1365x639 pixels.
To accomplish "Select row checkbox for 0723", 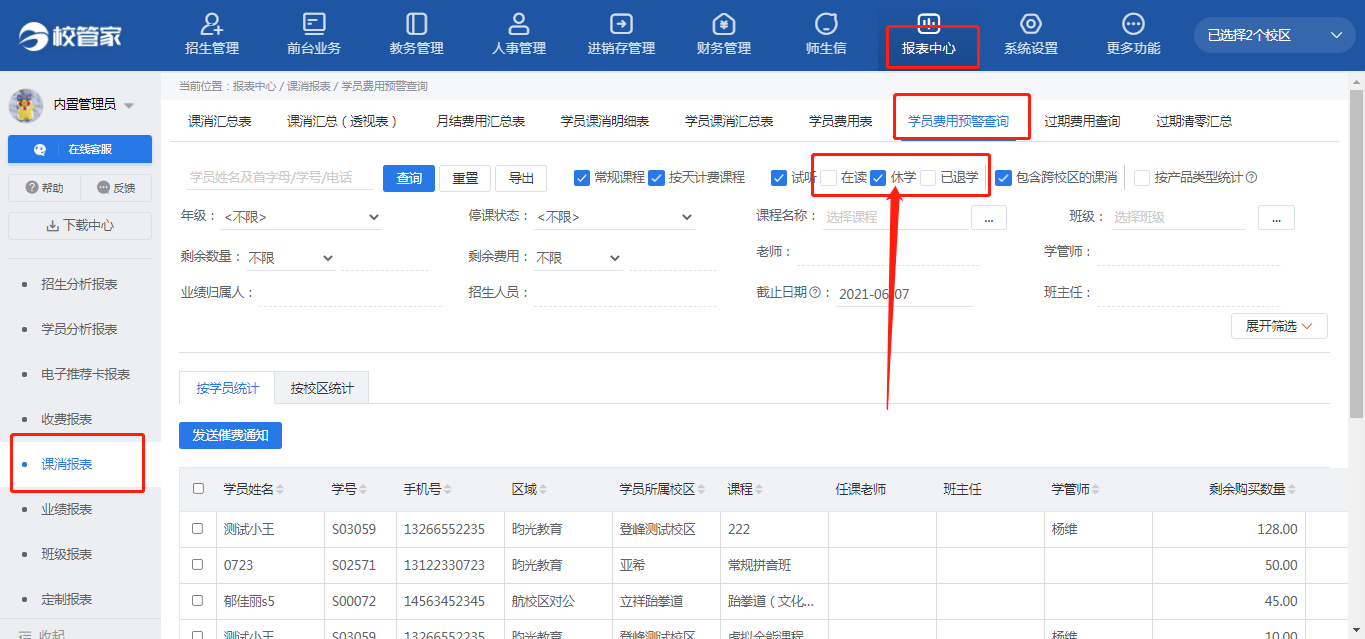I will point(198,565).
